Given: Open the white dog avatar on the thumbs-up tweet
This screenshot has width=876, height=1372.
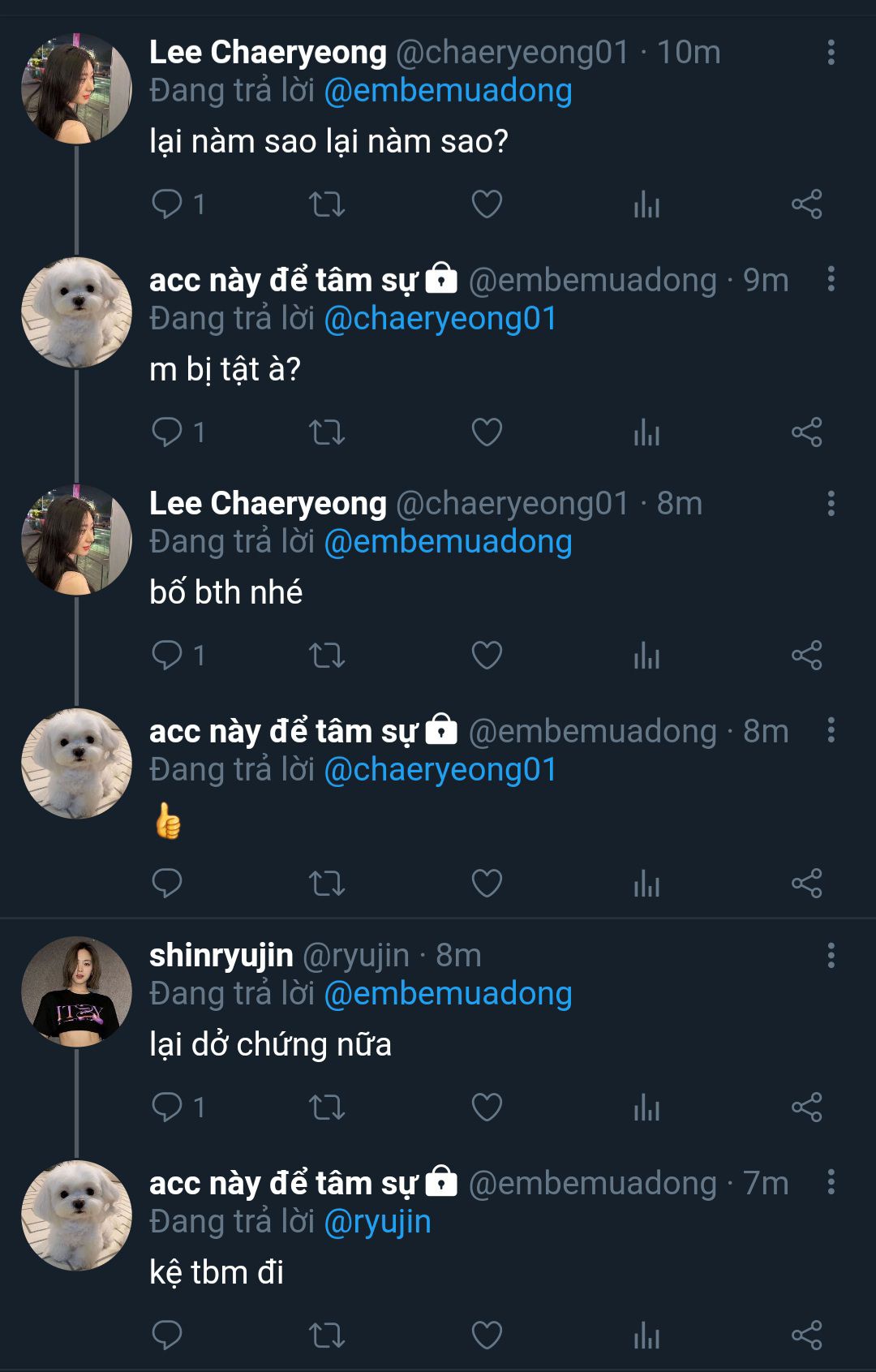Looking at the screenshot, I should (x=76, y=763).
